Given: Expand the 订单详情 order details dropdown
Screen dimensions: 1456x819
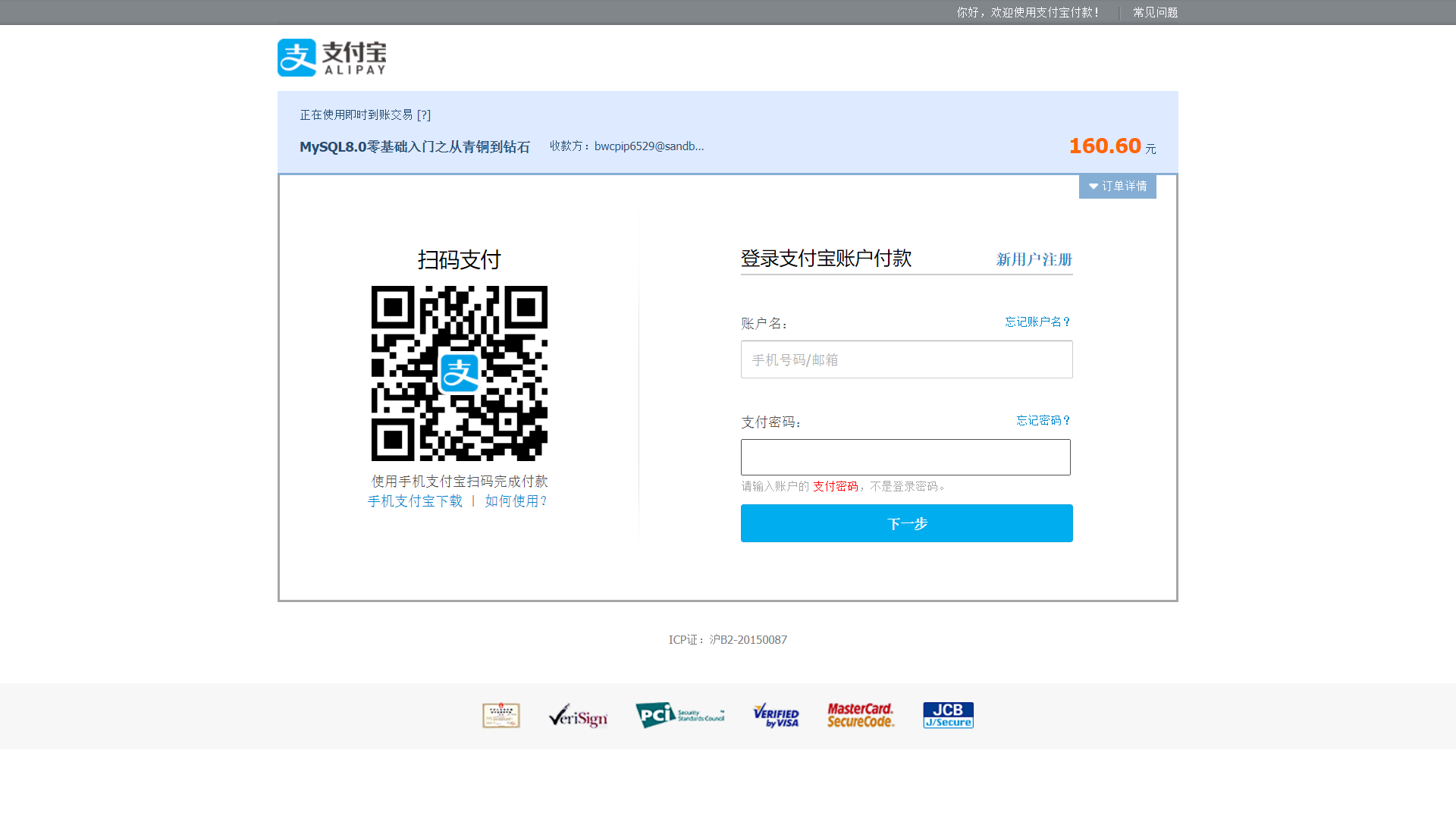Looking at the screenshot, I should click(1117, 187).
